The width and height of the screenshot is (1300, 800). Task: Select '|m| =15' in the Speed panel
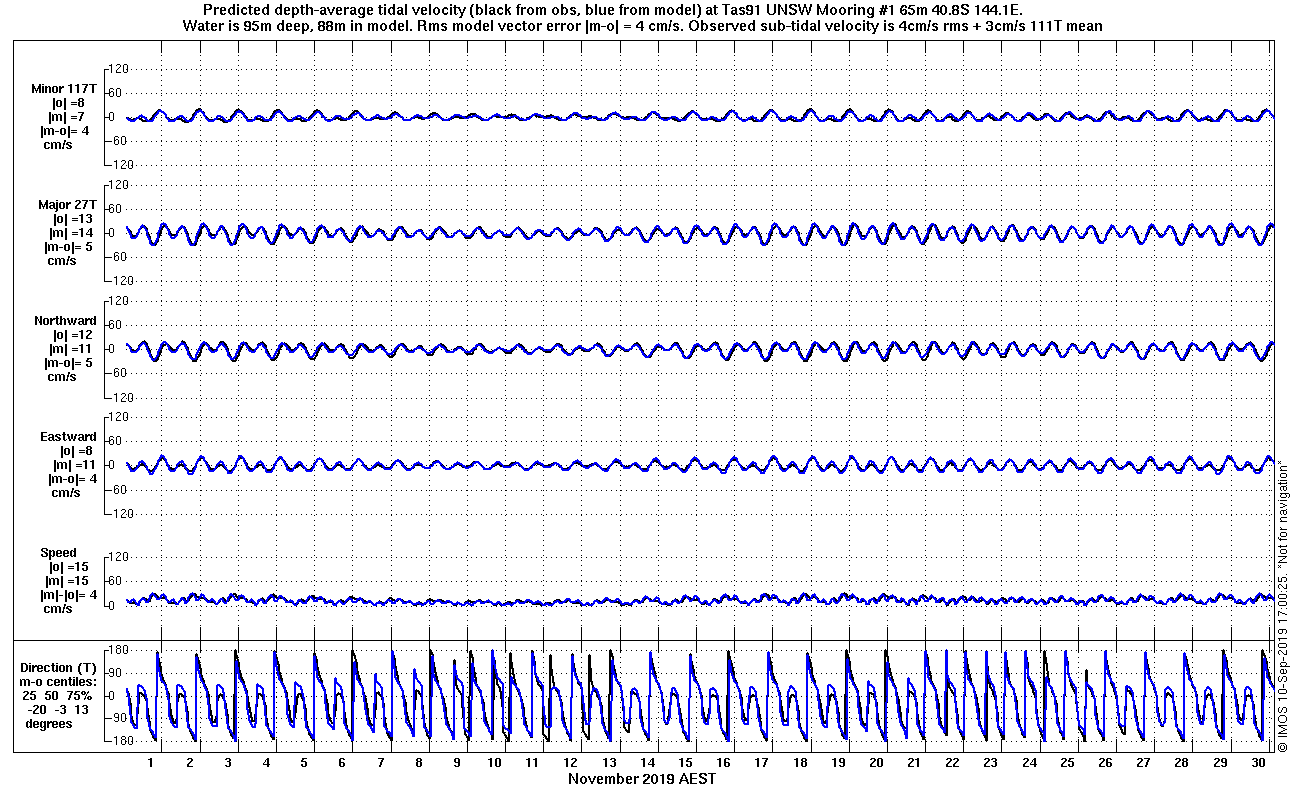click(x=70, y=581)
